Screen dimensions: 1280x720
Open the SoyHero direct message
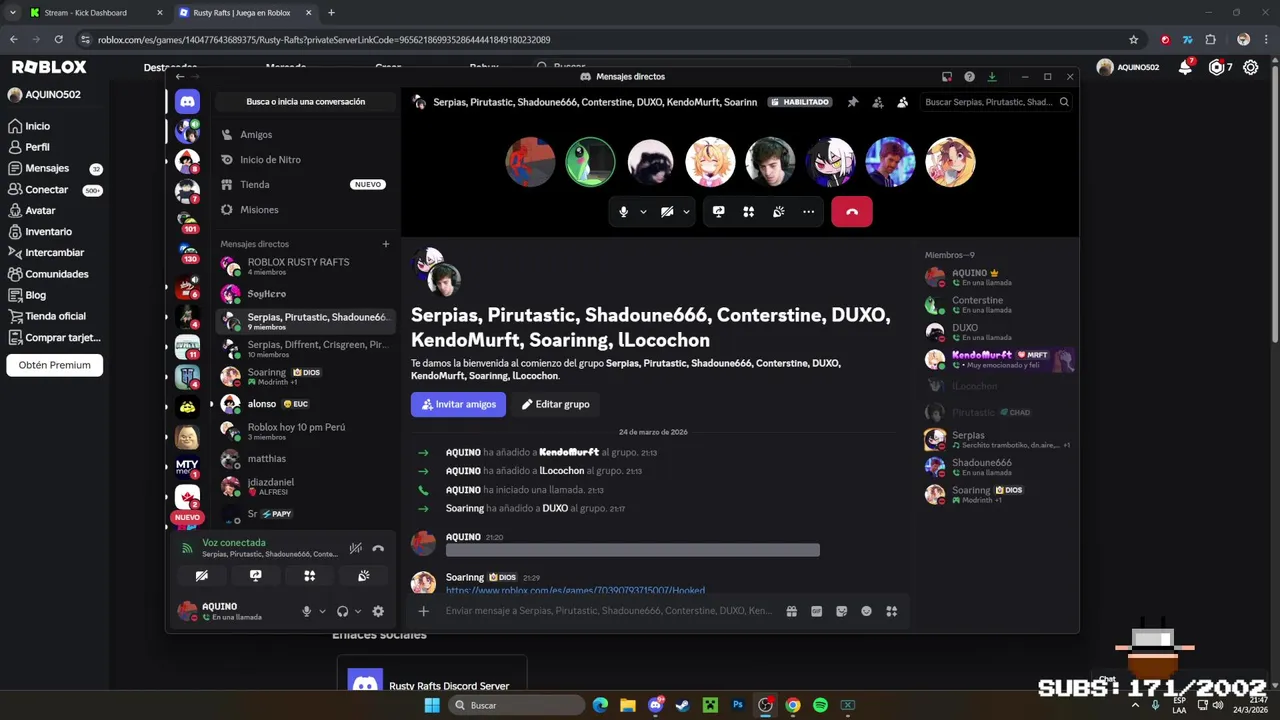pyautogui.click(x=303, y=294)
